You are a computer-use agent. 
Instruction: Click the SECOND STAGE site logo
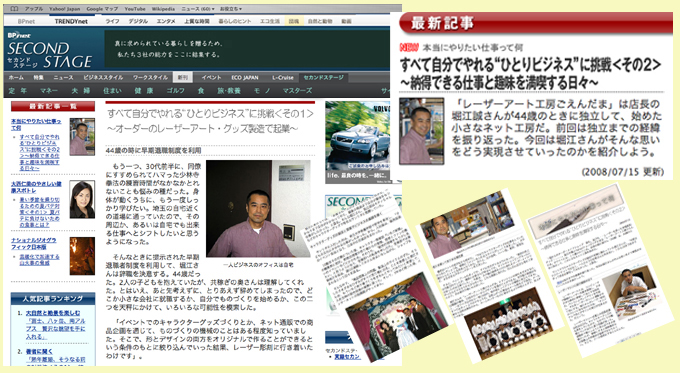(49, 55)
